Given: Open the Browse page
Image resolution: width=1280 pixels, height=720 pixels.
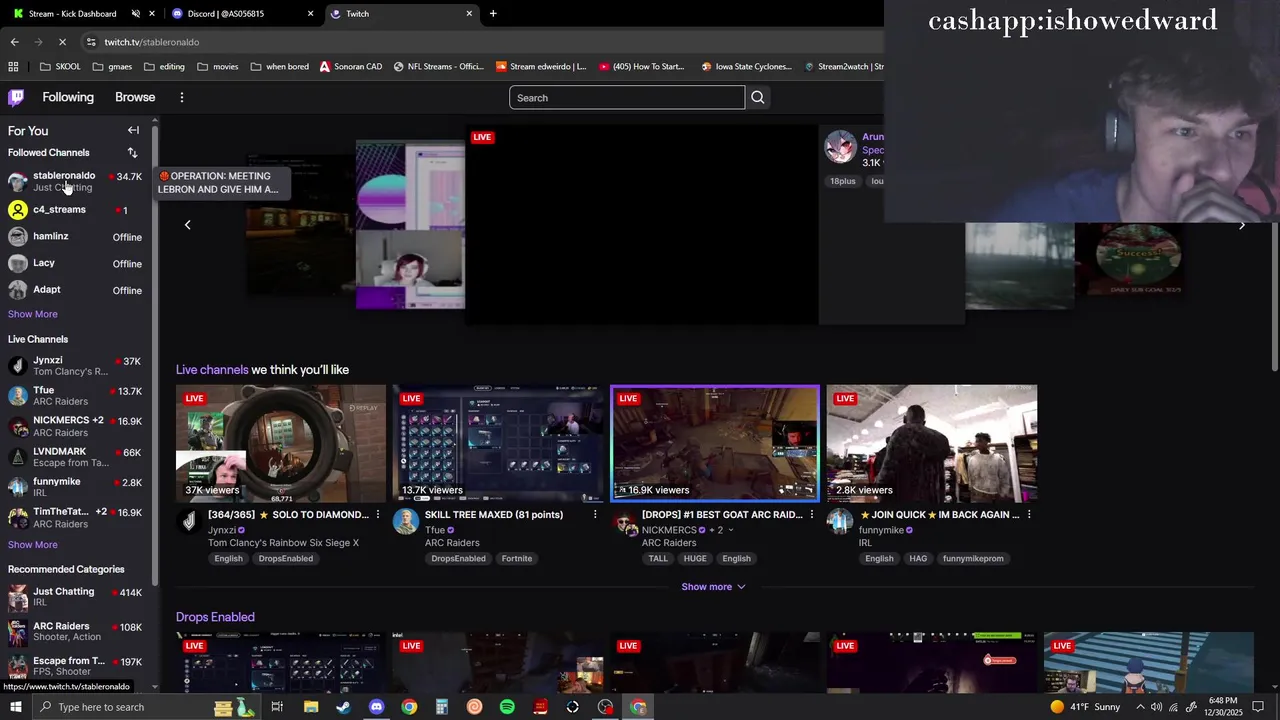Looking at the screenshot, I should point(135,97).
